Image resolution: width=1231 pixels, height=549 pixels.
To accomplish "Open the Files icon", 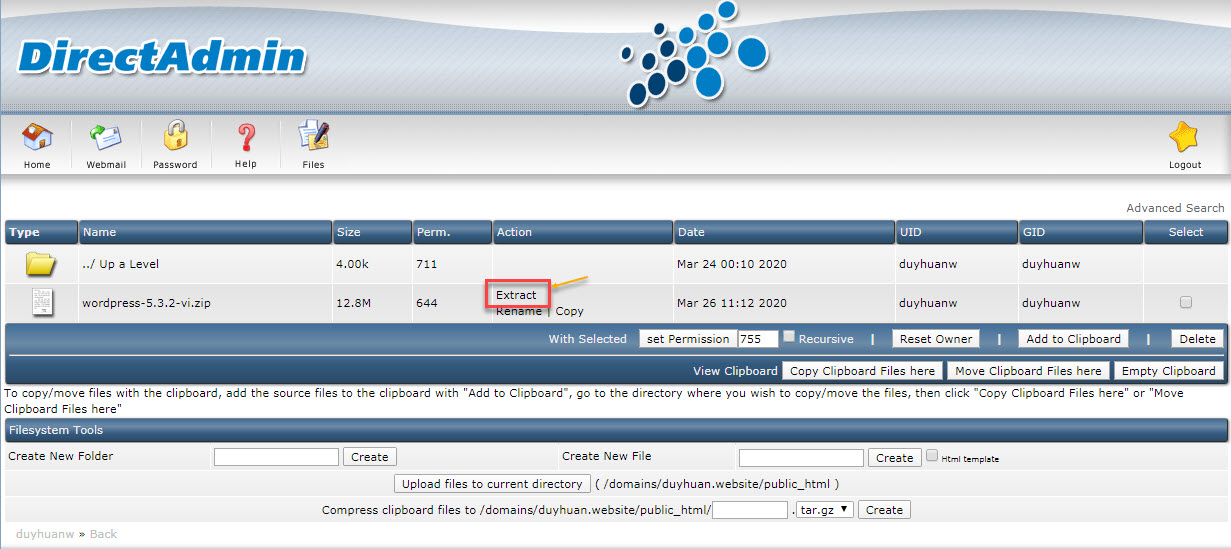I will (x=313, y=138).
